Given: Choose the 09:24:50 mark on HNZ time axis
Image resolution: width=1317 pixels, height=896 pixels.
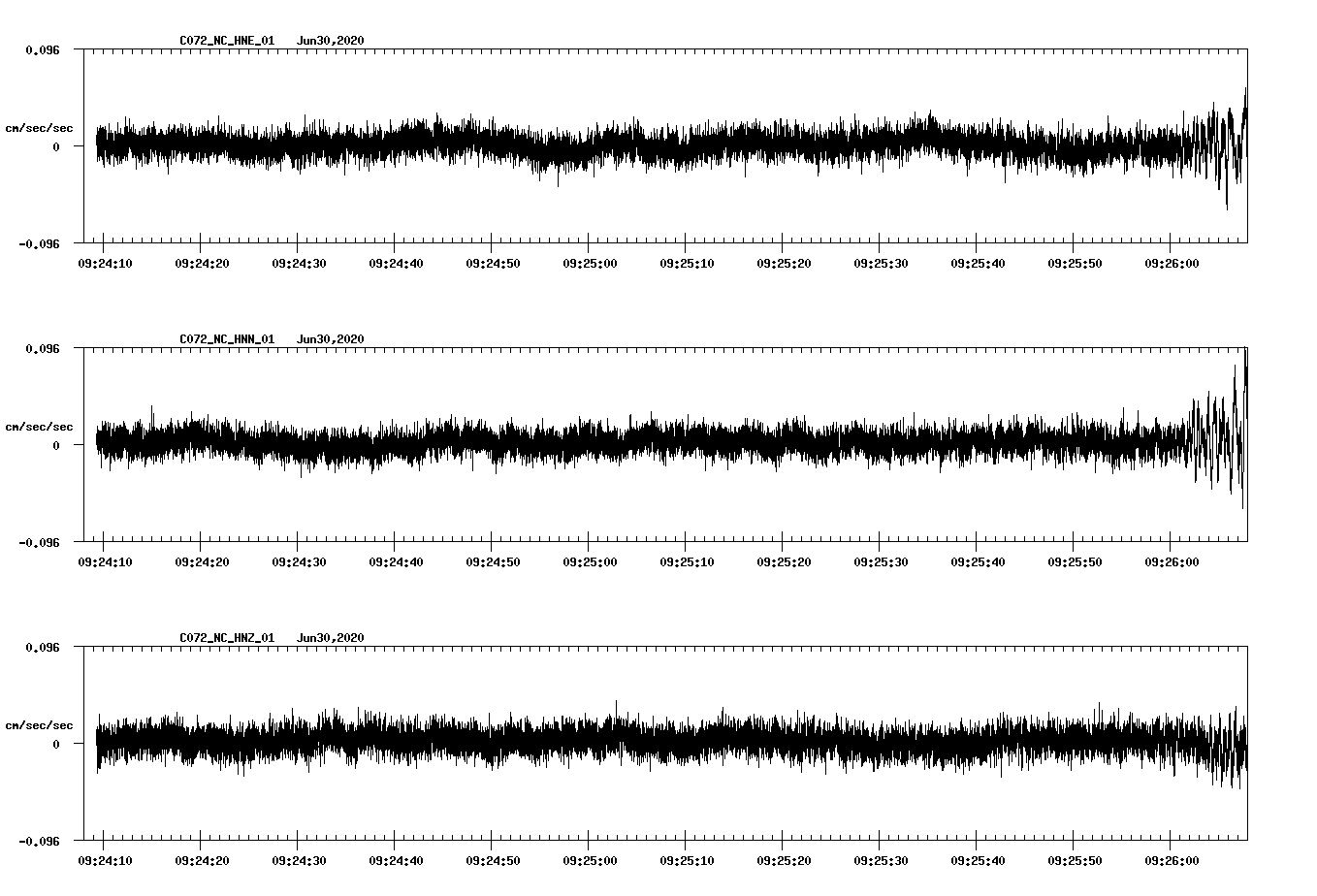Looking at the screenshot, I should point(492,860).
